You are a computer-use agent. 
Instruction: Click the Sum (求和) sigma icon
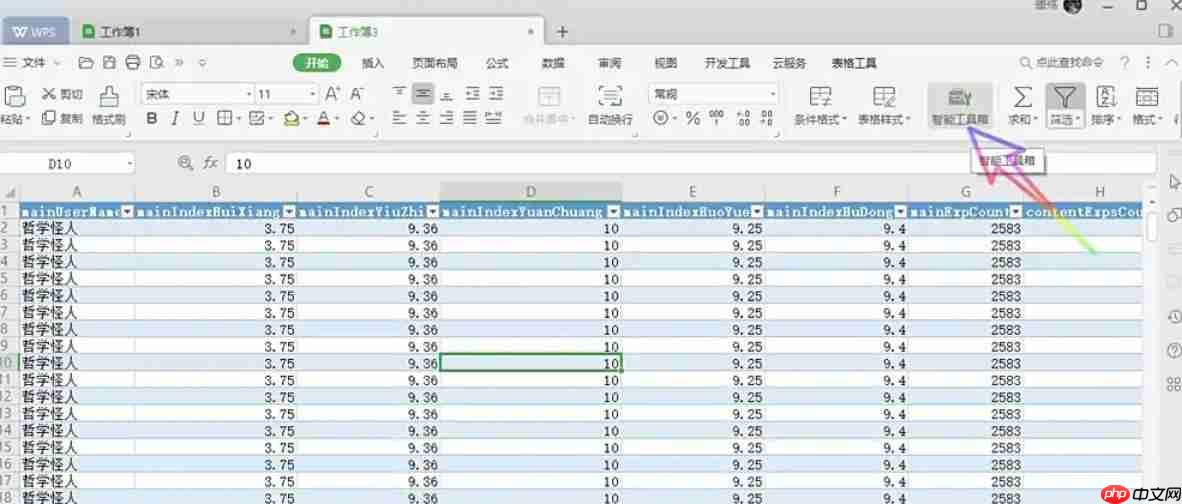coord(1021,96)
